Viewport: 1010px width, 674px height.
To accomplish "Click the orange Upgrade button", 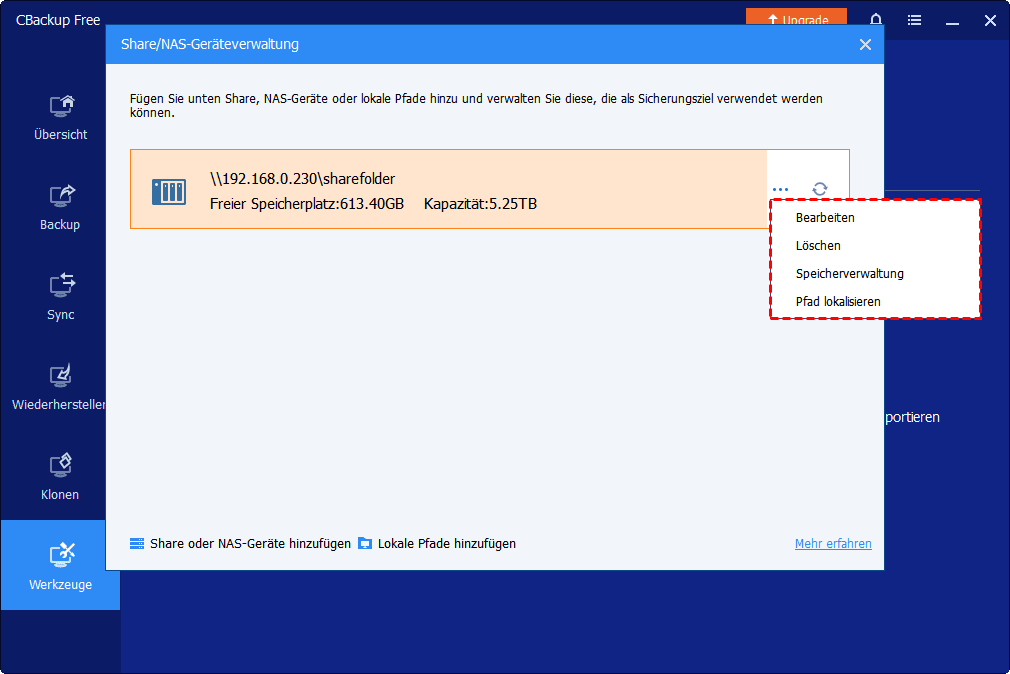I will [796, 19].
